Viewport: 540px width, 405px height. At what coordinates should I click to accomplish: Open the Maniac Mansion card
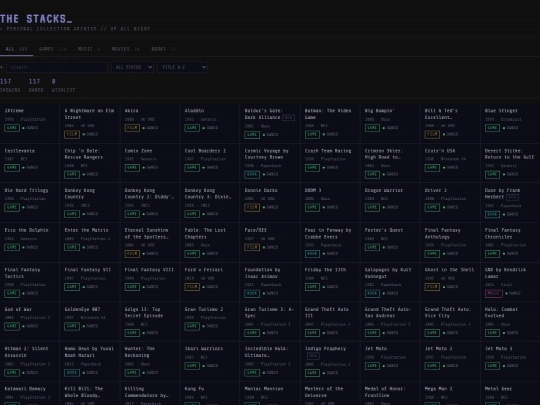pyautogui.click(x=270, y=393)
